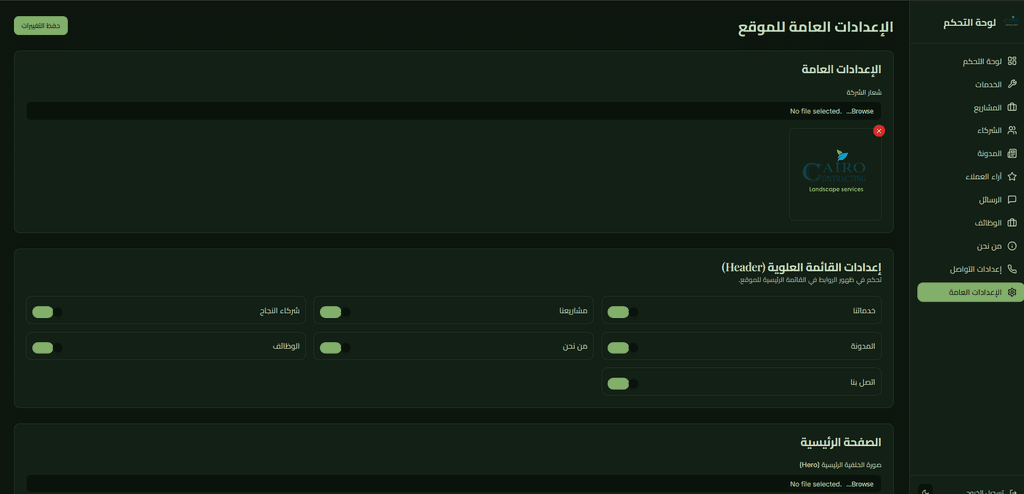Viewport: 1024px width, 494px height.
Task: Select the الصفحة الرئيسية section heading
Action: click(841, 442)
